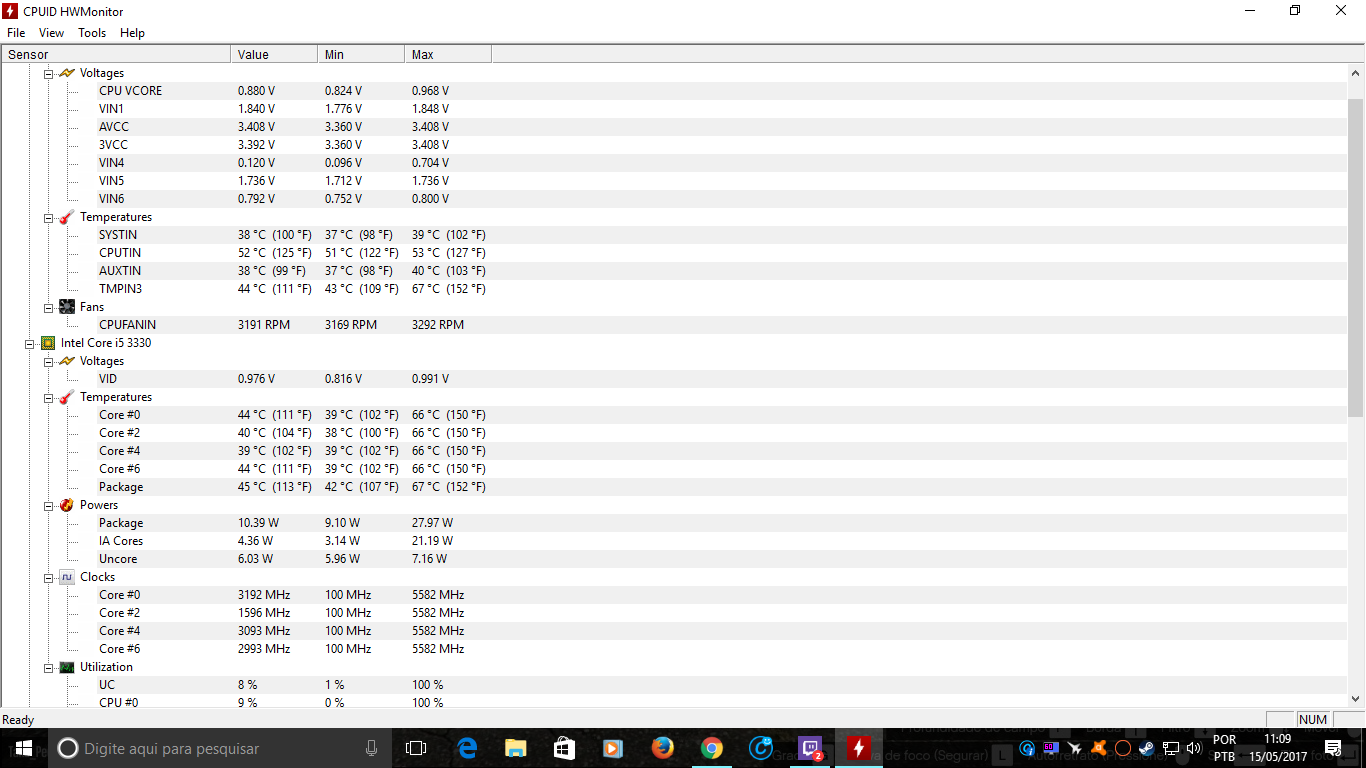This screenshot has width=1366, height=768.
Task: Click the Steam icon in the system tray
Action: coord(1146,748)
